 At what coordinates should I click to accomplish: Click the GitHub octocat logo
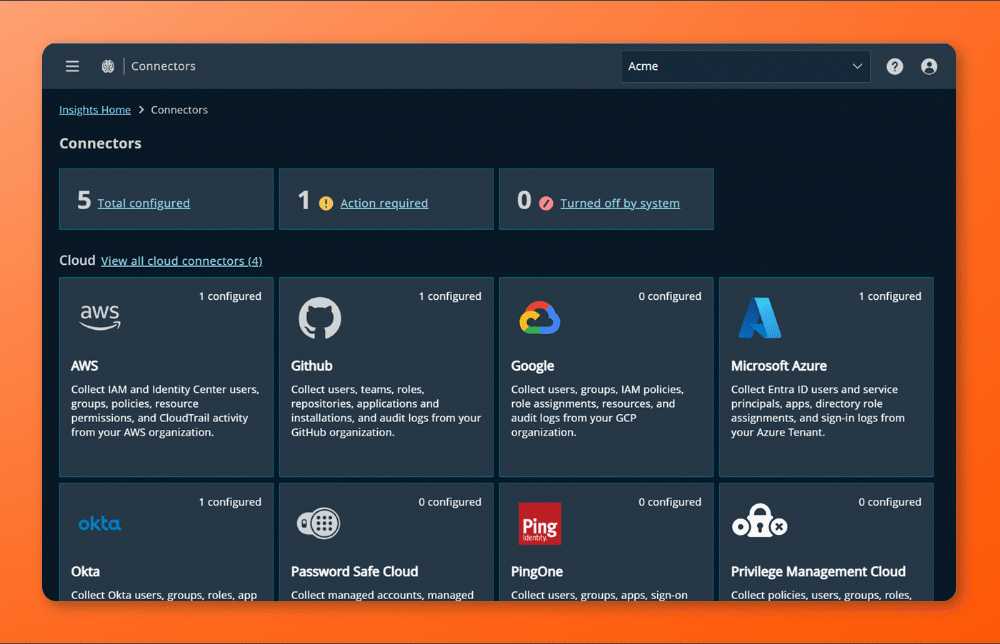(320, 318)
